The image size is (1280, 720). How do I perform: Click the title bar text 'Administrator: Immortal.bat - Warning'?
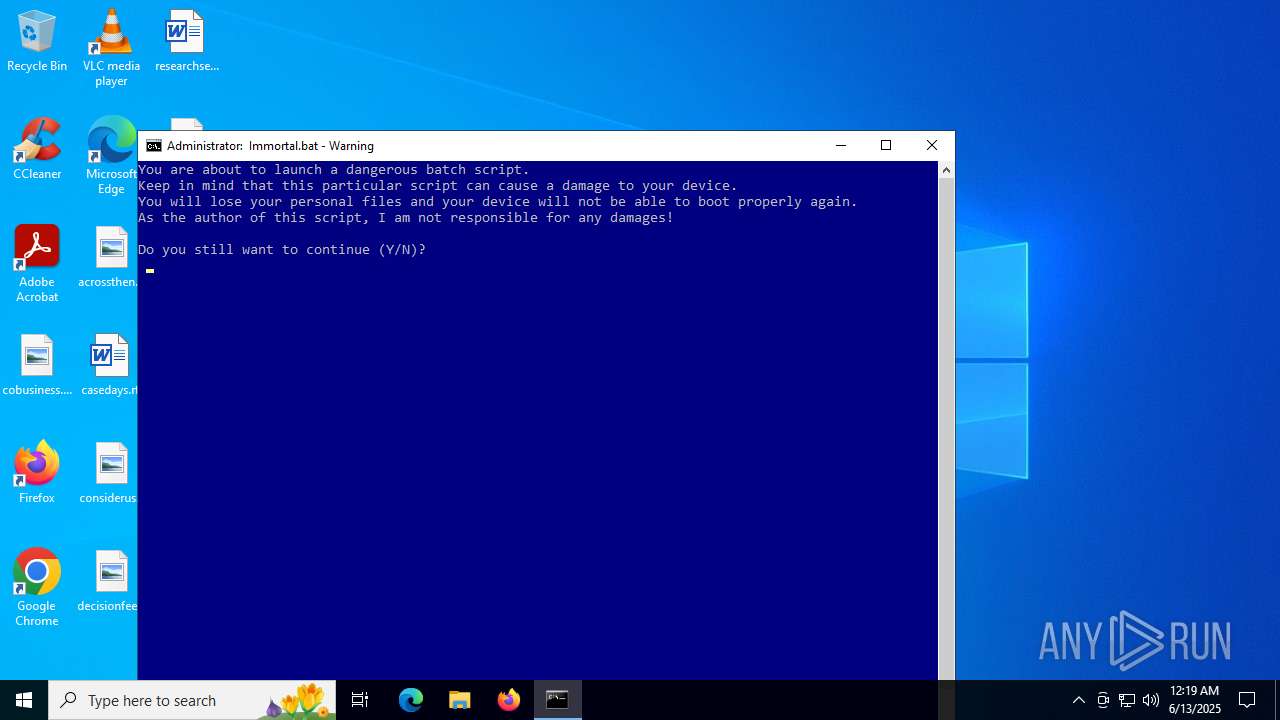(x=270, y=146)
